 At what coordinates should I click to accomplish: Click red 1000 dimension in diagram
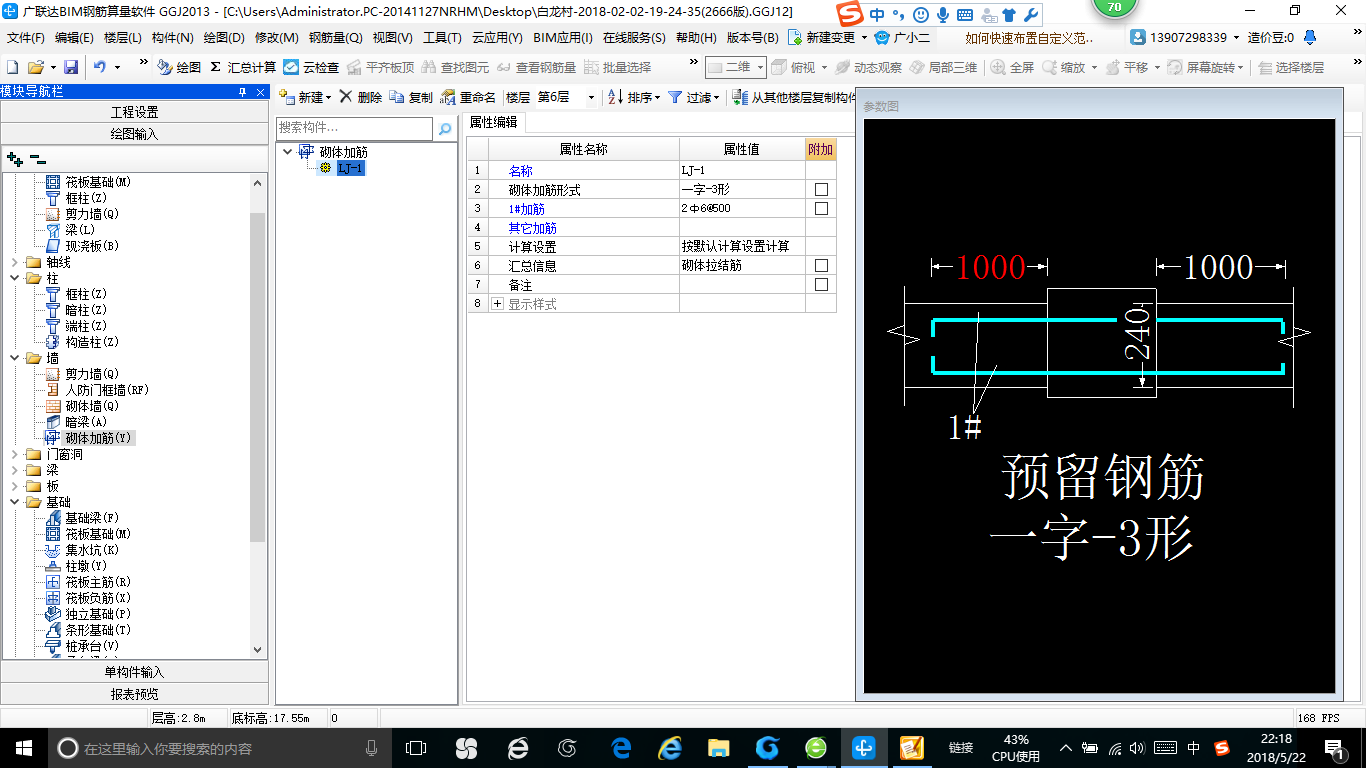990,267
